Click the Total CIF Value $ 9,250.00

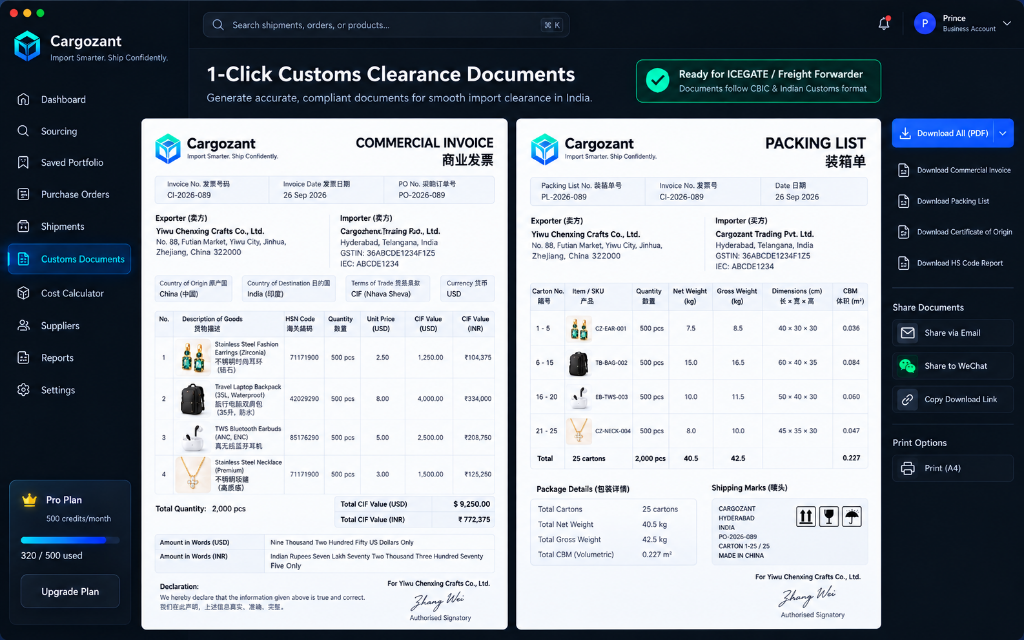472,504
